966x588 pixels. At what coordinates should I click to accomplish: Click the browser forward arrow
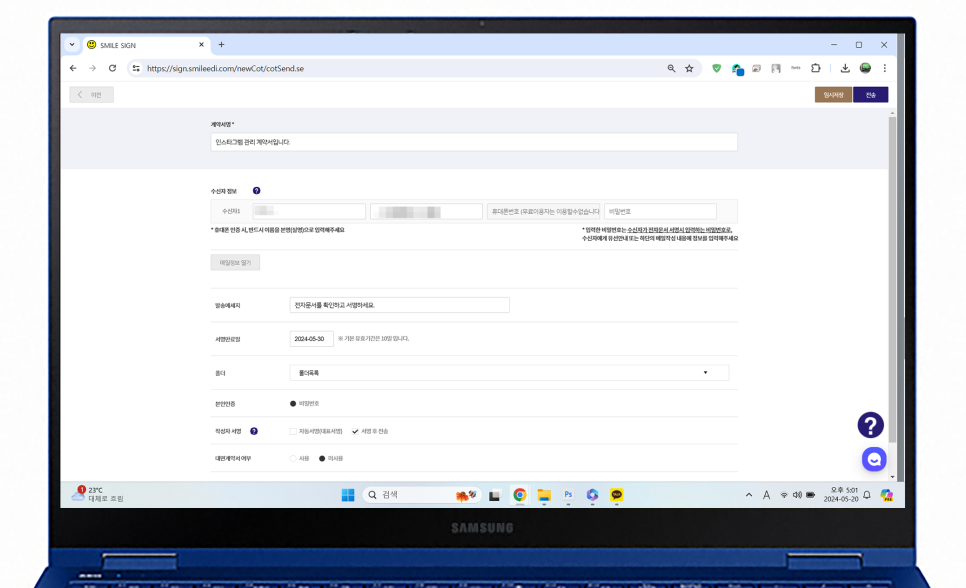pos(92,68)
